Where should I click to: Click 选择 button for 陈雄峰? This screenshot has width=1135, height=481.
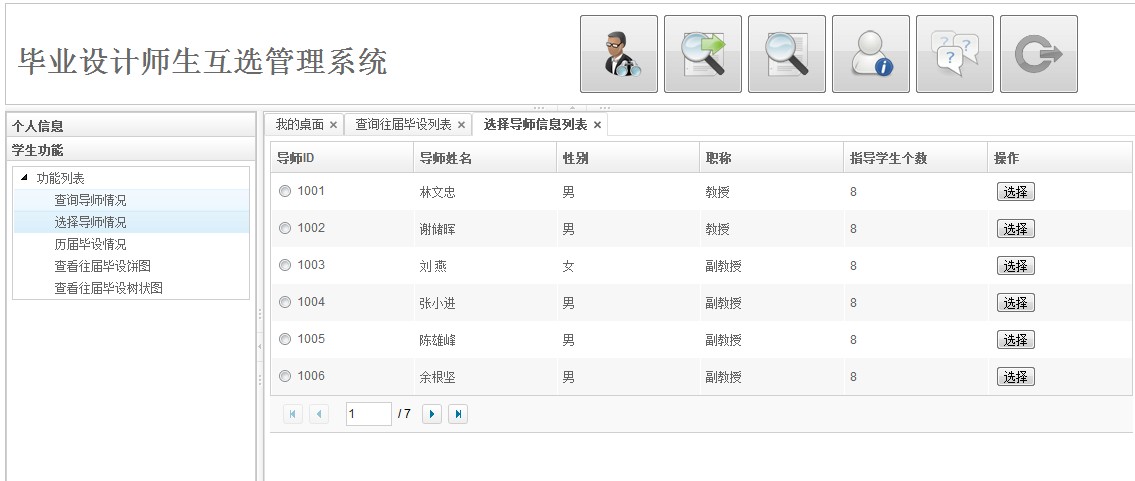(1016, 339)
